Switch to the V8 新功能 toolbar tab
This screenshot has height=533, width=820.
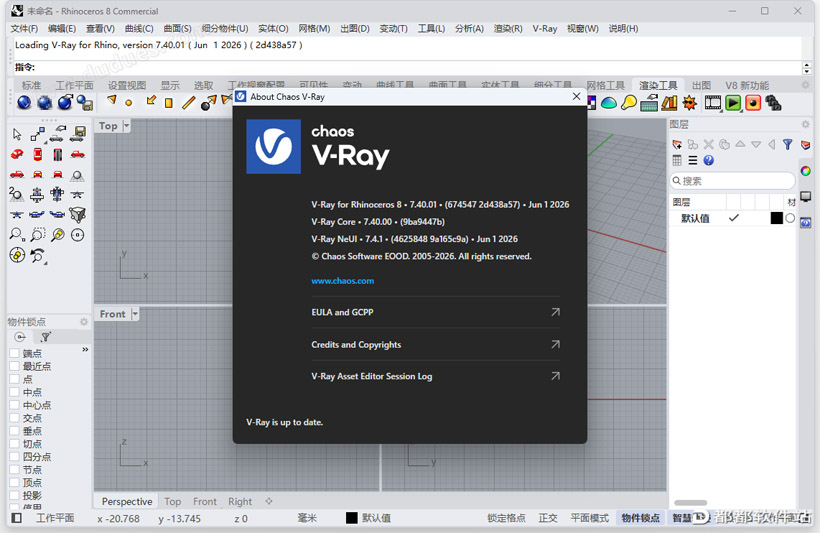pos(747,85)
